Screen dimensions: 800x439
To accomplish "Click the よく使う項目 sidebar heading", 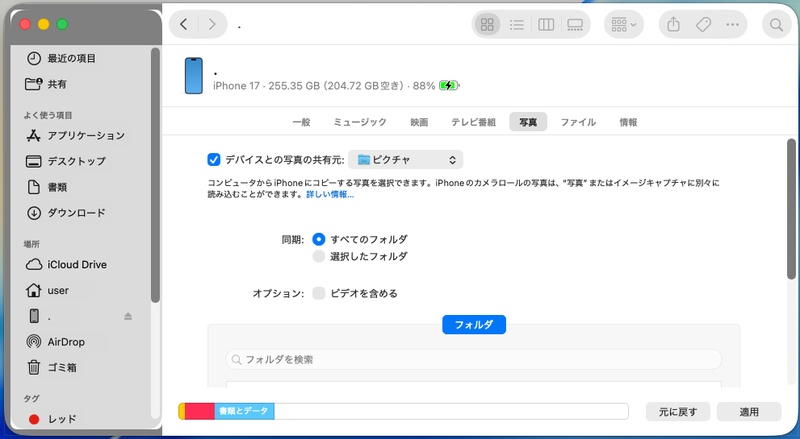I will coord(48,115).
